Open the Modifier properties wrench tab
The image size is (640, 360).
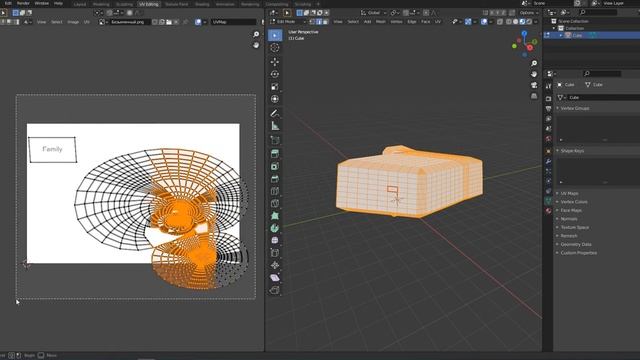(548, 161)
